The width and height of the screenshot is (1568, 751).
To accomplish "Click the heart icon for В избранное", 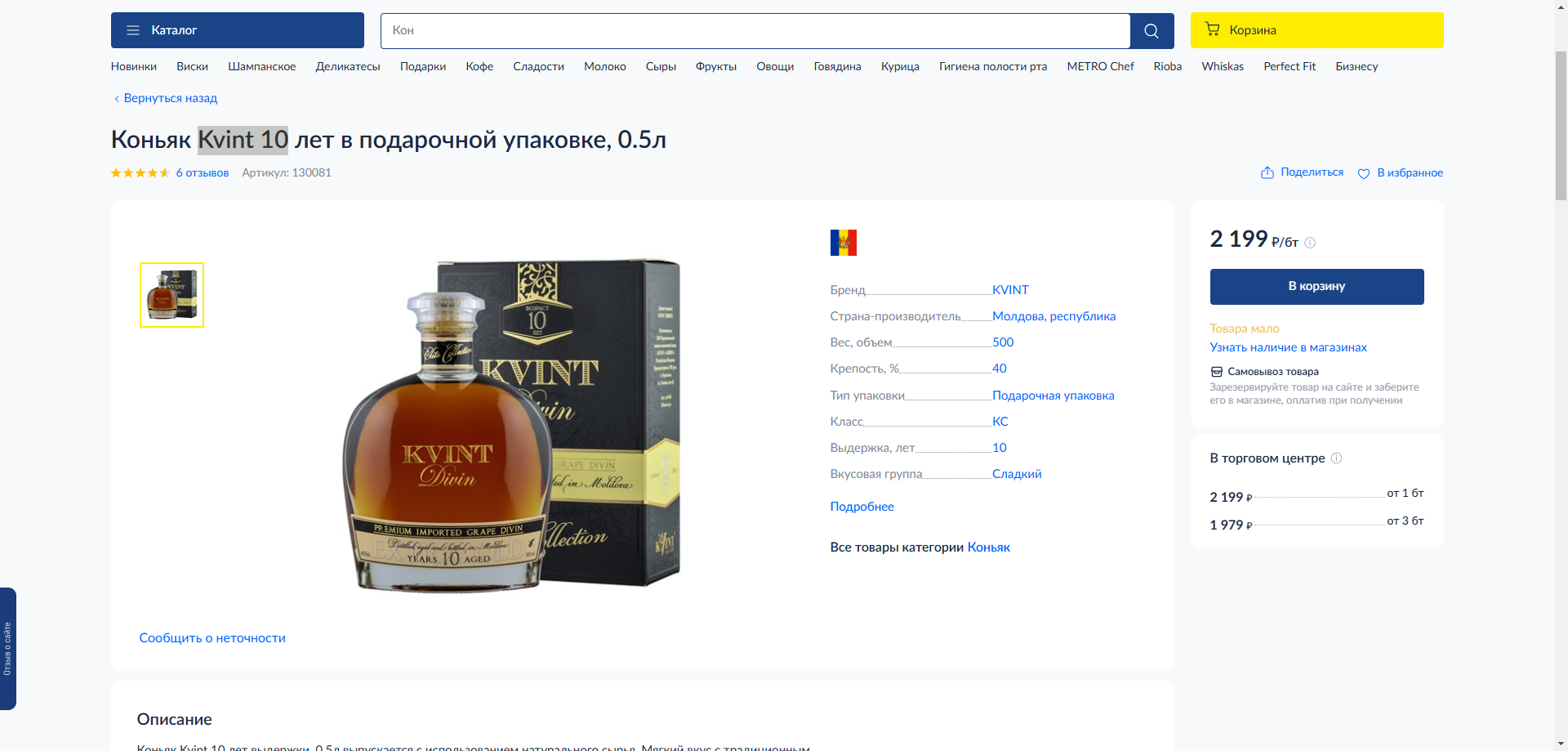I will pyautogui.click(x=1364, y=173).
